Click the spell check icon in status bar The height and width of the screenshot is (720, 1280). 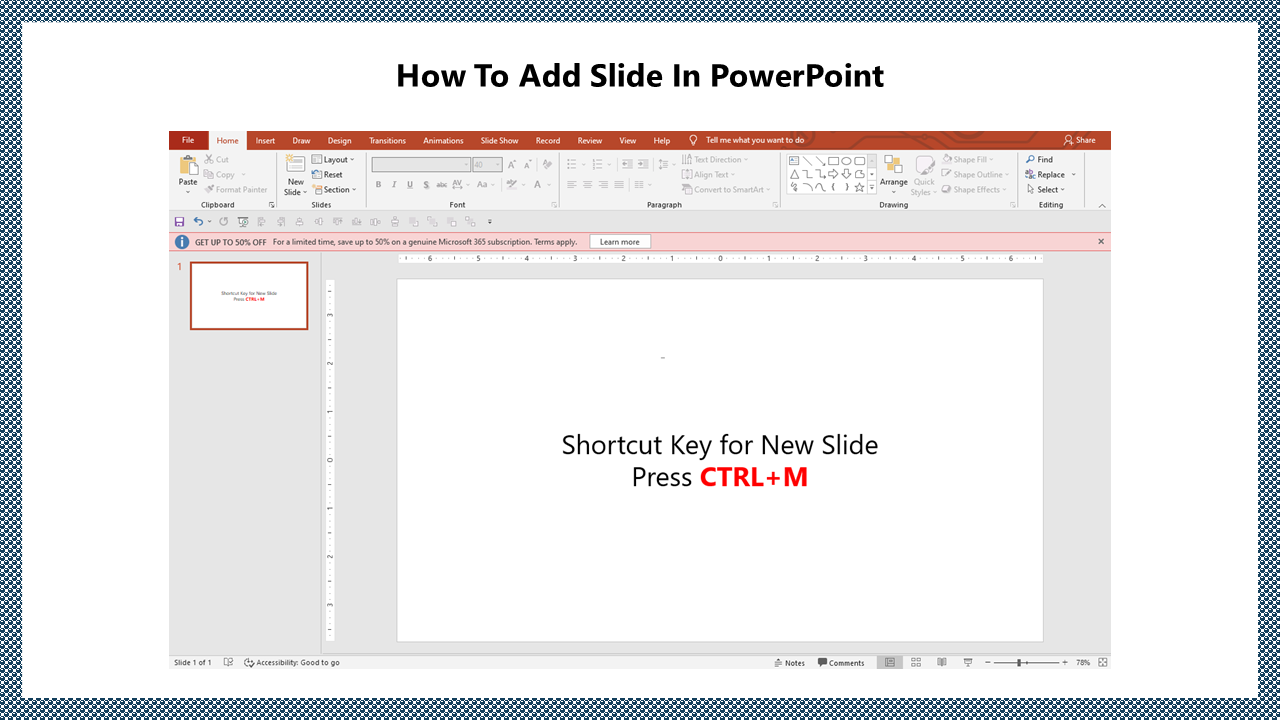tap(229, 662)
